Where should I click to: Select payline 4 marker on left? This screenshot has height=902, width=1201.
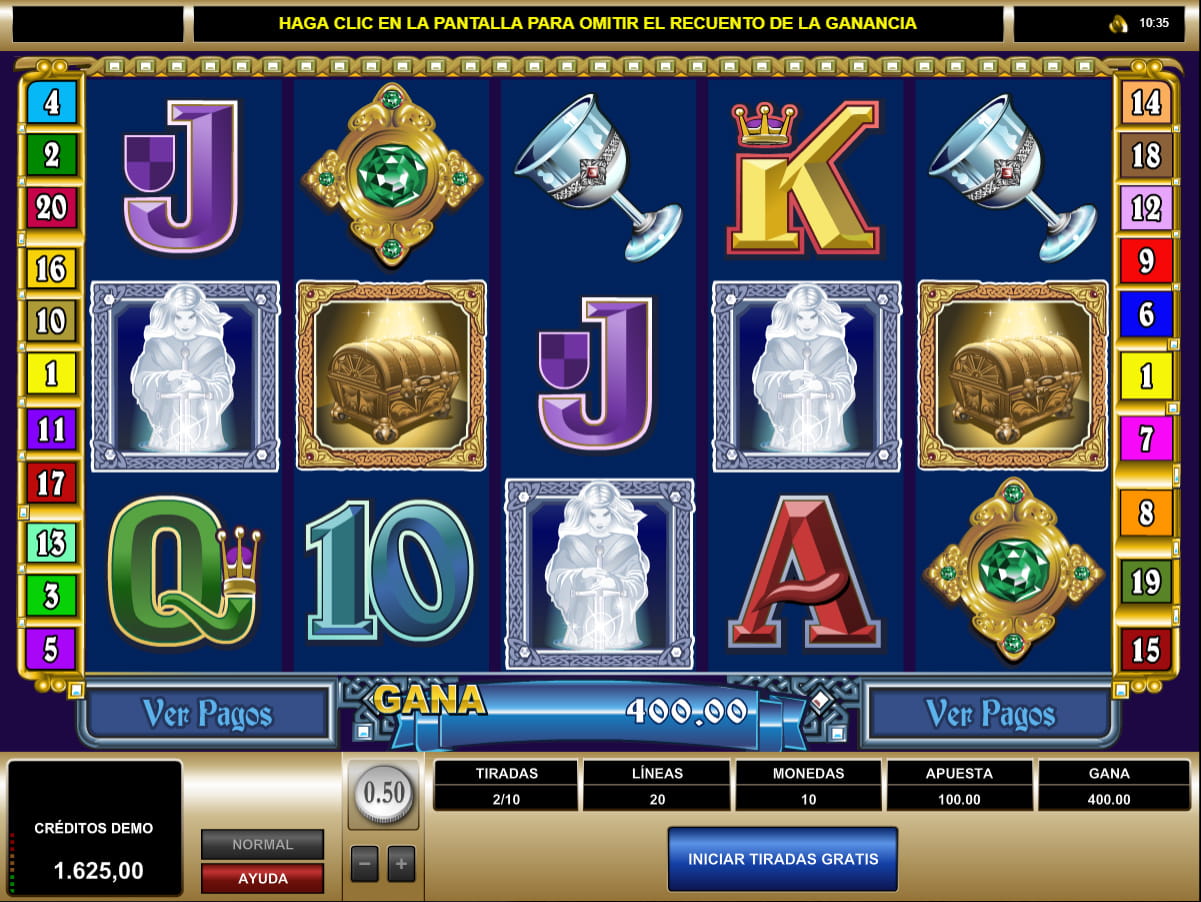point(52,102)
